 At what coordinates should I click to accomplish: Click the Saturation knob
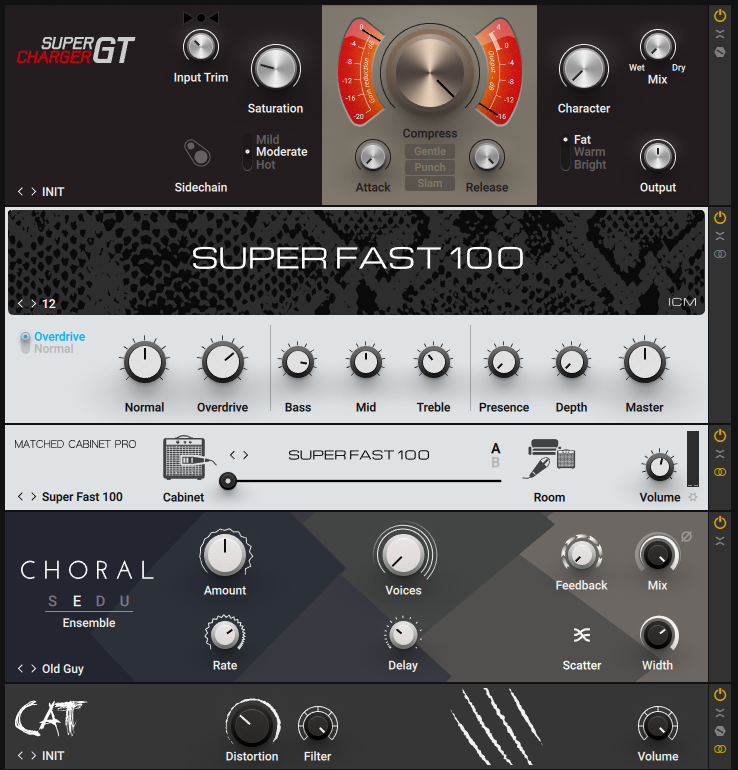(275, 69)
